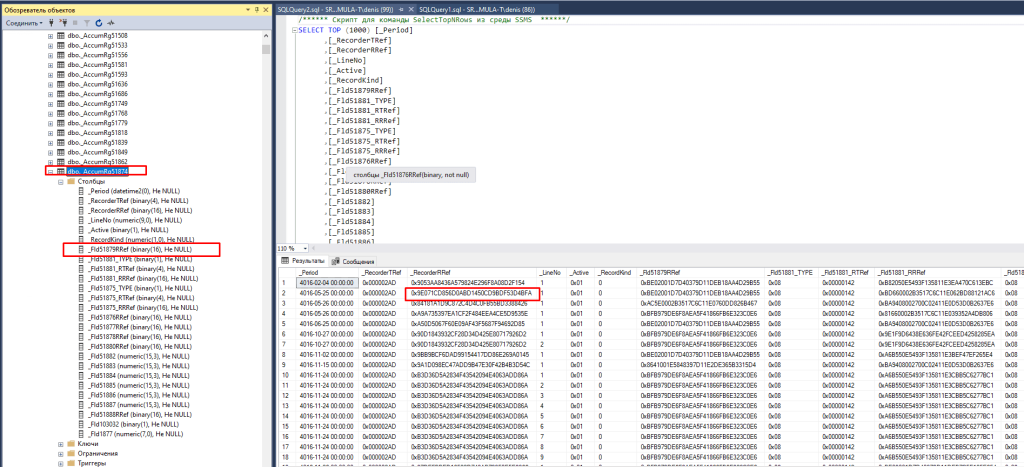Expand the Ограничения folder
The image size is (1024, 467).
(61, 451)
